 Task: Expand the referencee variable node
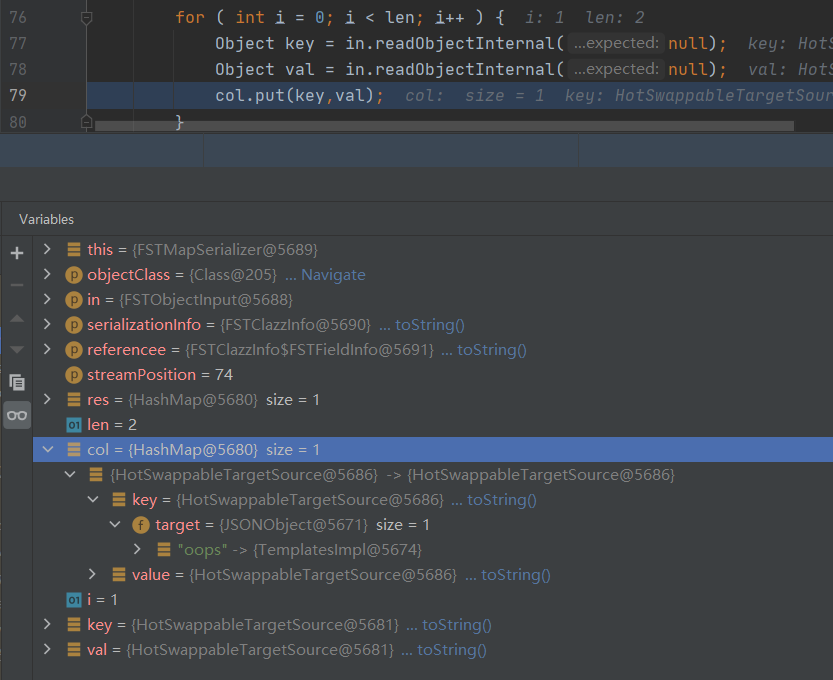tap(47, 349)
